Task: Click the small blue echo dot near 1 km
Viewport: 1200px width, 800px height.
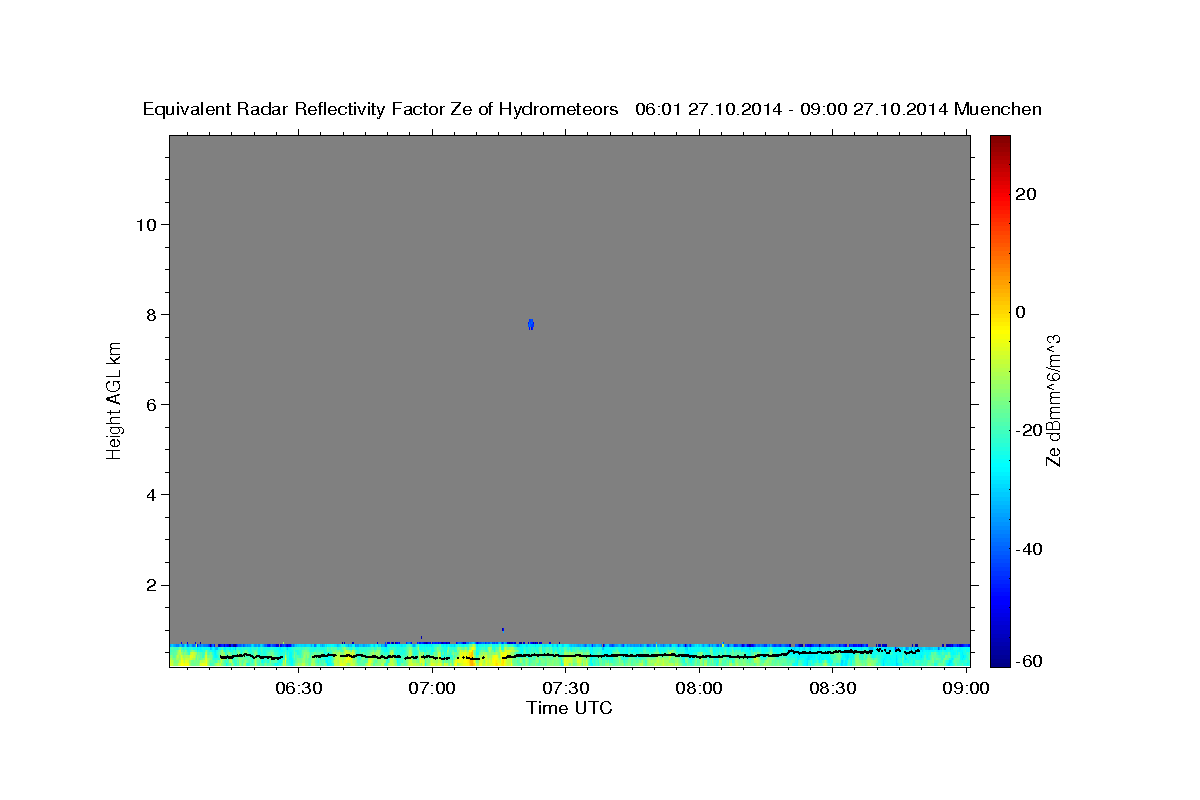Action: (x=502, y=629)
